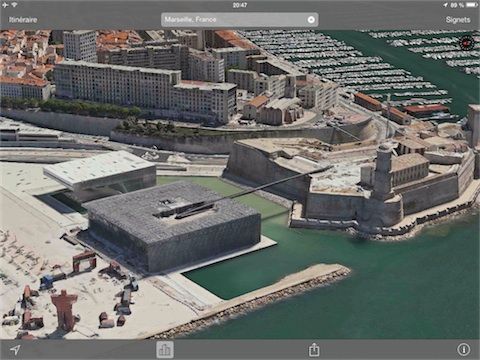Focus the Marseille, France search field

(239, 20)
